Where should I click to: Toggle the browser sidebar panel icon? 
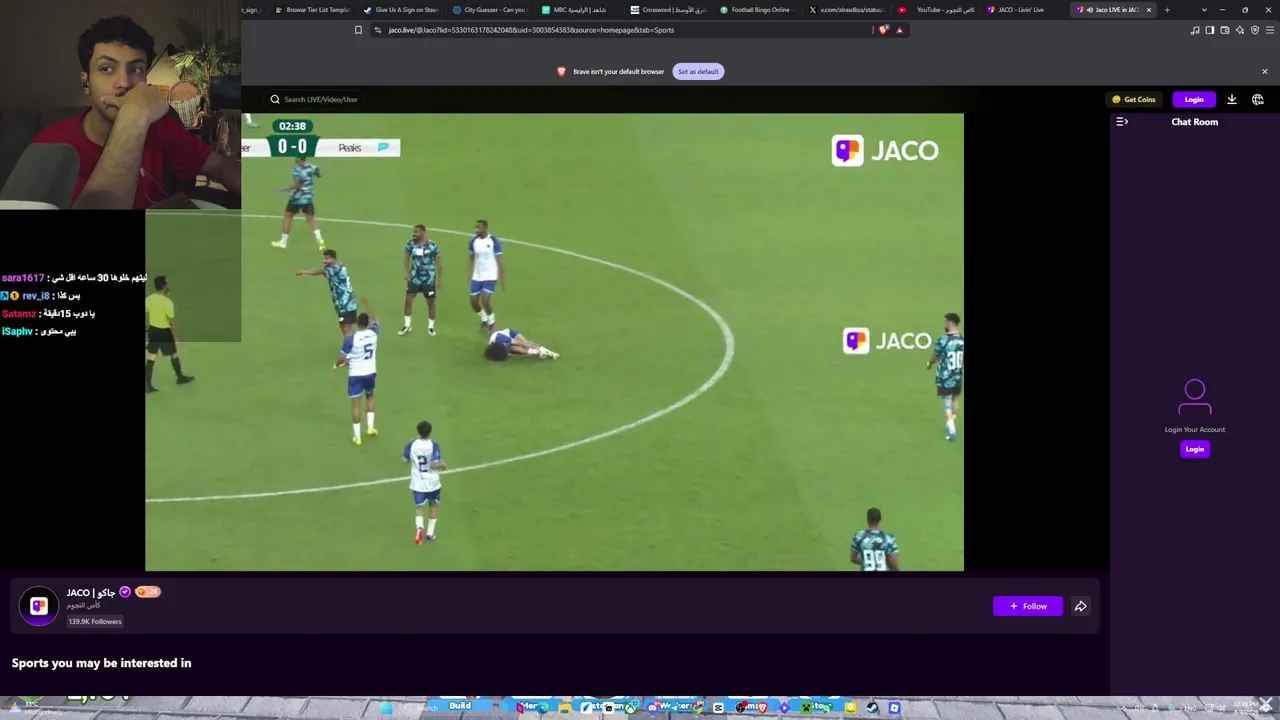[1209, 30]
